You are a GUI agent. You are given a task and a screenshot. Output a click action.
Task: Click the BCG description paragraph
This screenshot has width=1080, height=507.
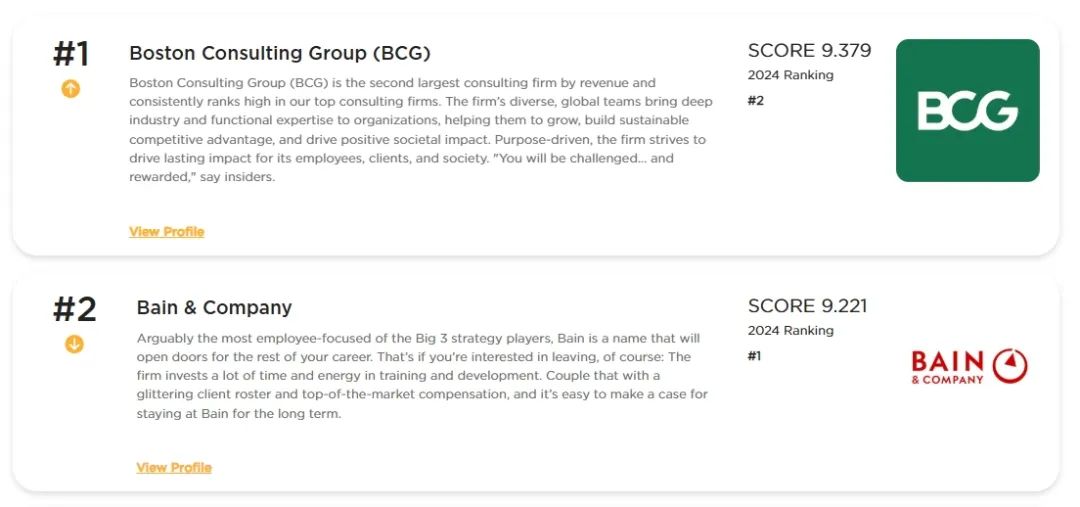coord(421,130)
